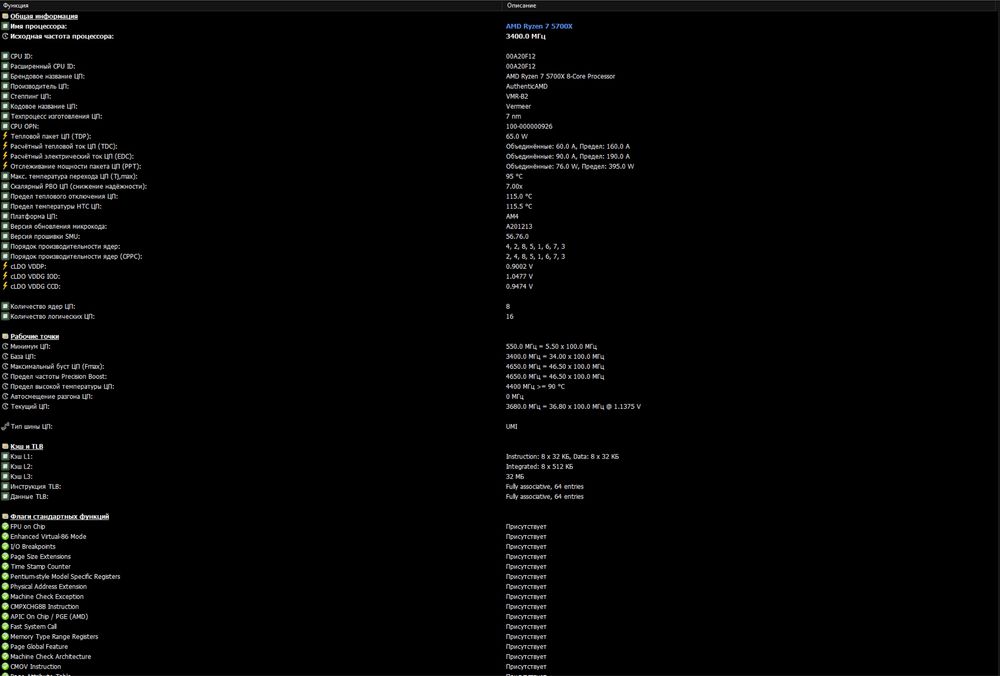Select the Версия прошивки SMU row label
Viewport: 1000px width, 676px height.
point(45,237)
